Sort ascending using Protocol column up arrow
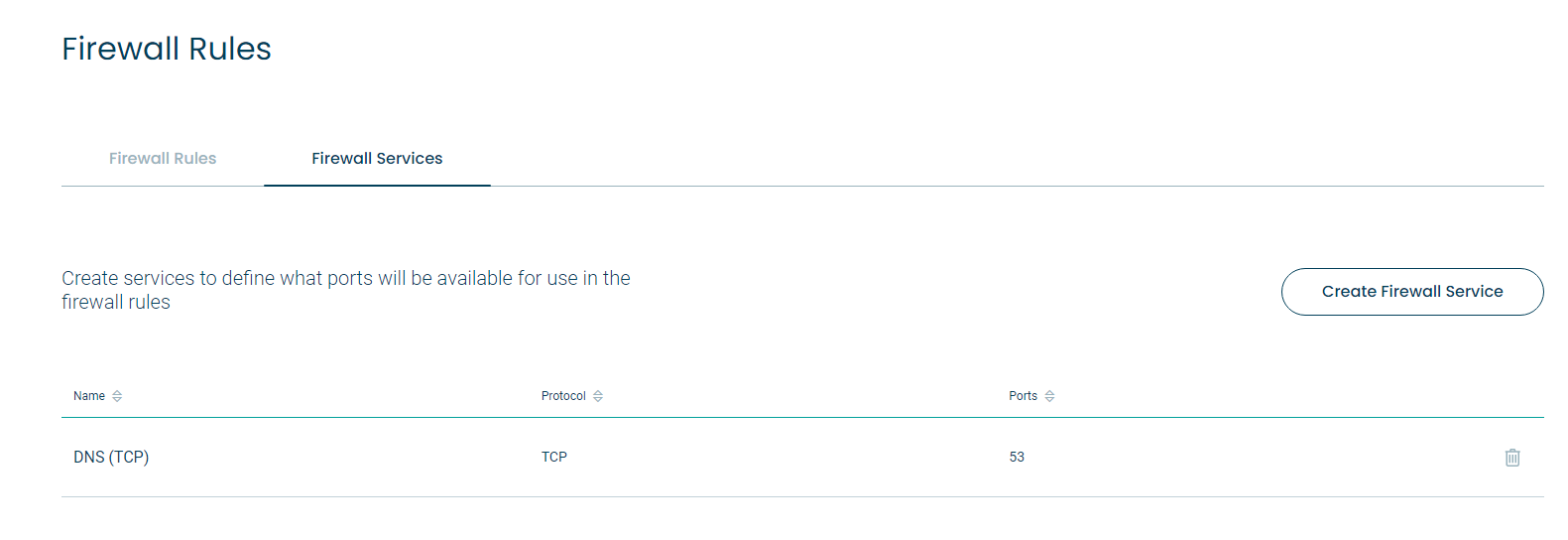 (x=598, y=393)
